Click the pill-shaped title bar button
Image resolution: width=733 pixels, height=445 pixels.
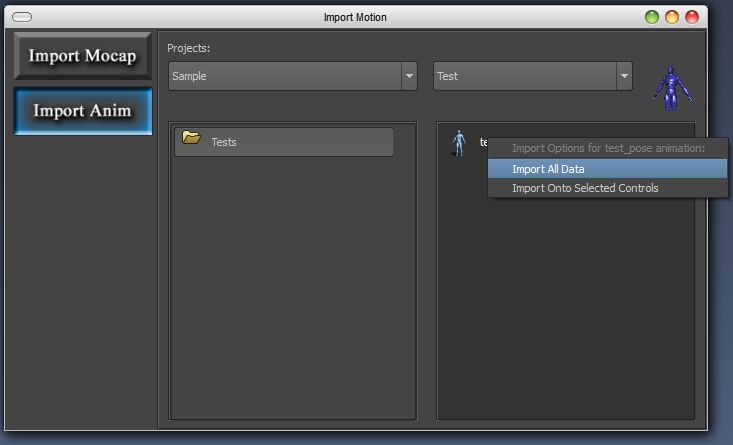coord(22,17)
